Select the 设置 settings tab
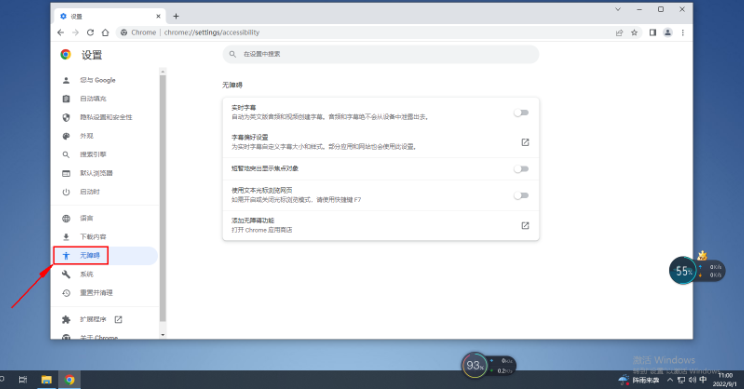The image size is (744, 390). pyautogui.click(x=109, y=16)
